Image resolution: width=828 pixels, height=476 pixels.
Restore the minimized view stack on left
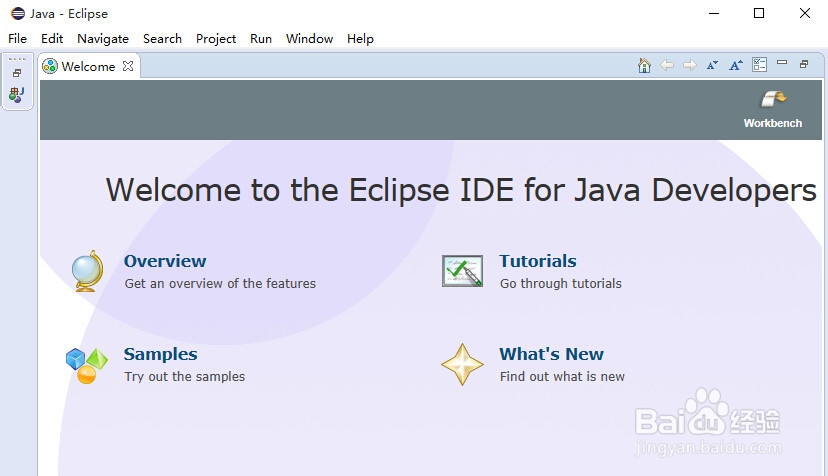pos(16,73)
